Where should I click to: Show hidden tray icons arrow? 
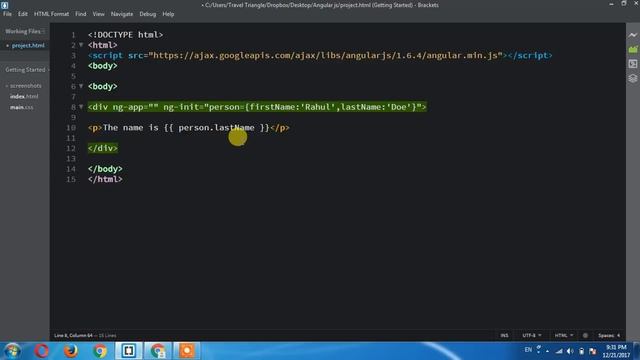[x=547, y=351]
